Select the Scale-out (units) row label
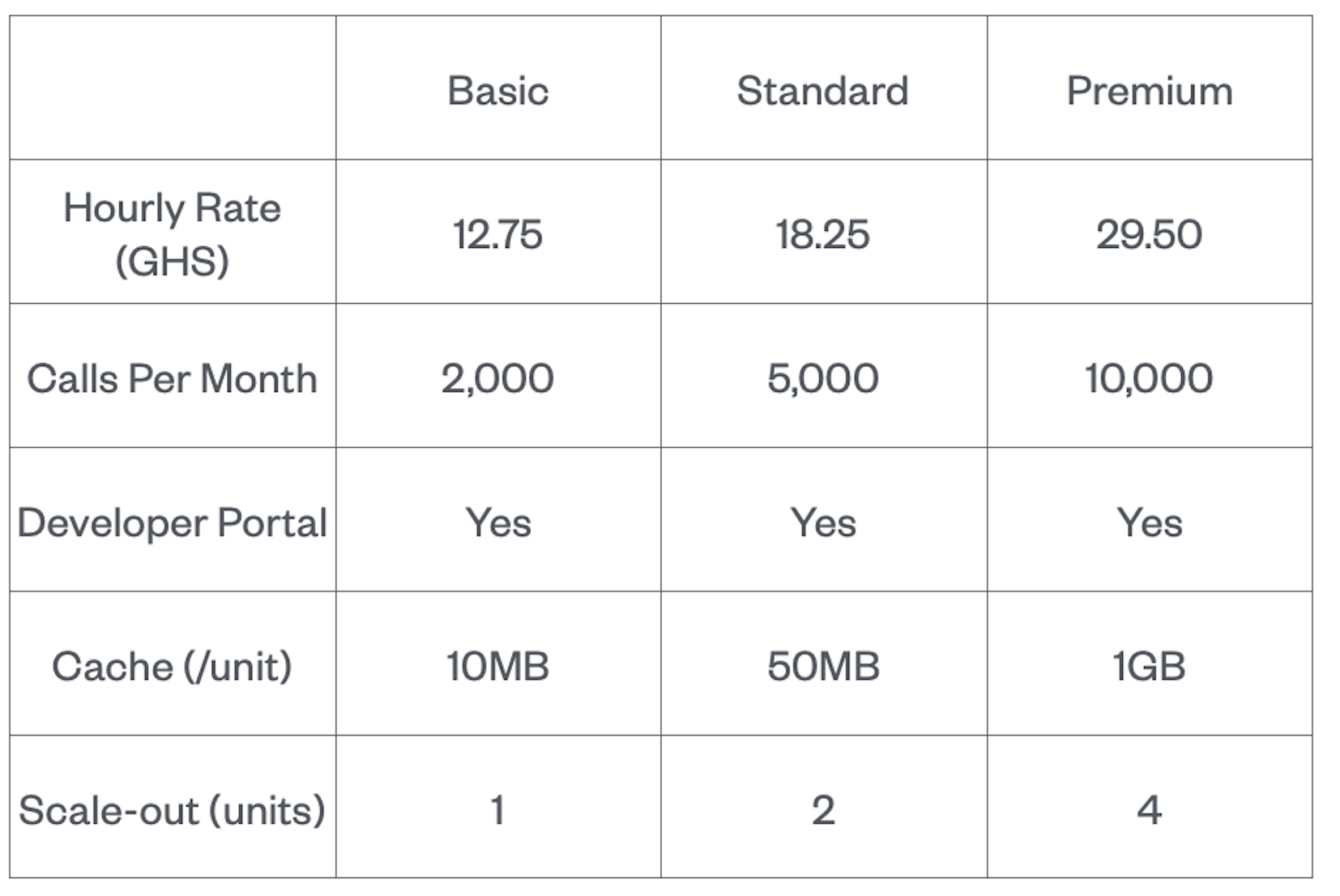This screenshot has width=1340, height=896. [x=172, y=810]
